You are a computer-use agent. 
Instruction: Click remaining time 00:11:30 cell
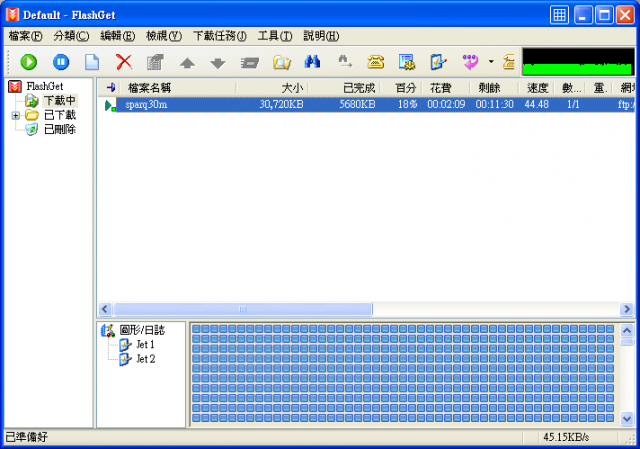click(x=494, y=104)
